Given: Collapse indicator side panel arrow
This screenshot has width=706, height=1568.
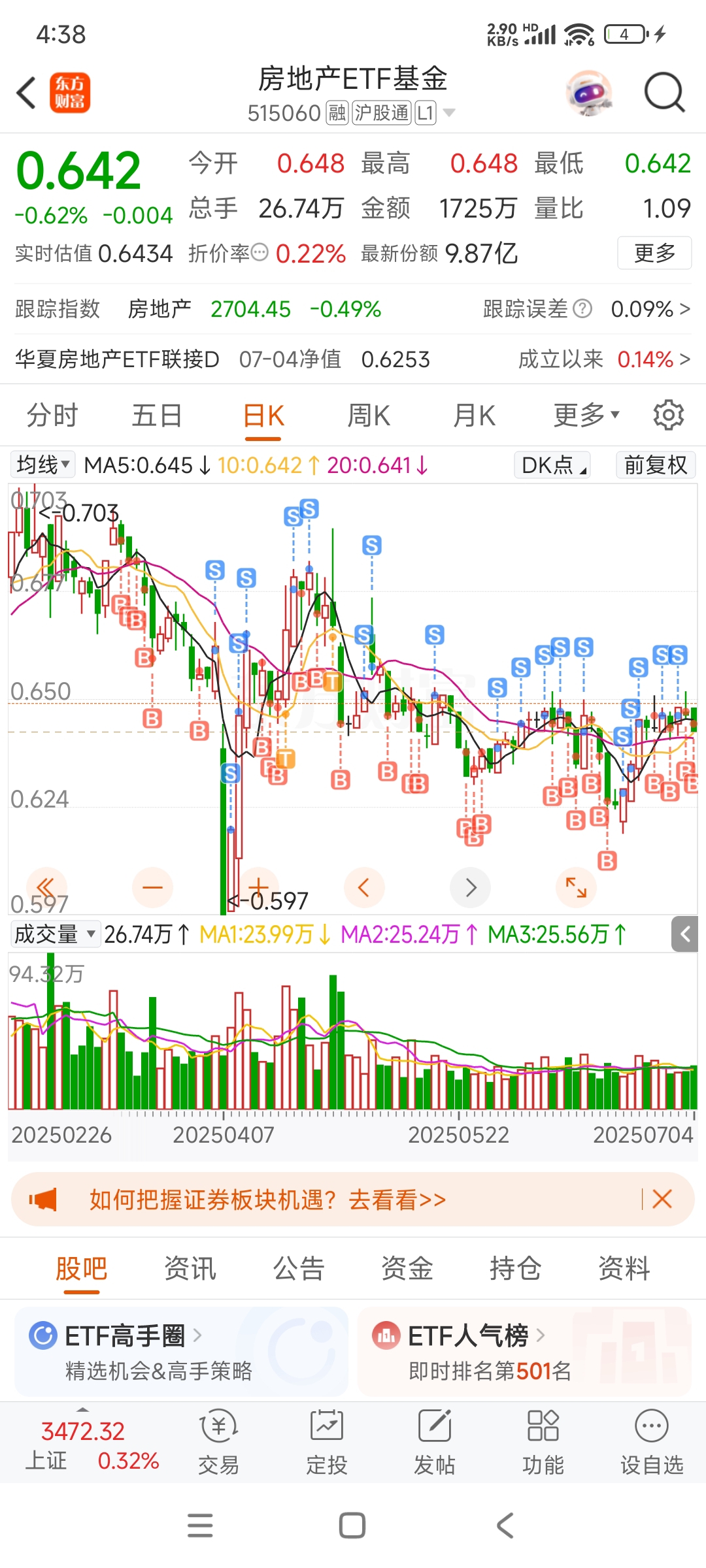Looking at the screenshot, I should tap(684, 934).
